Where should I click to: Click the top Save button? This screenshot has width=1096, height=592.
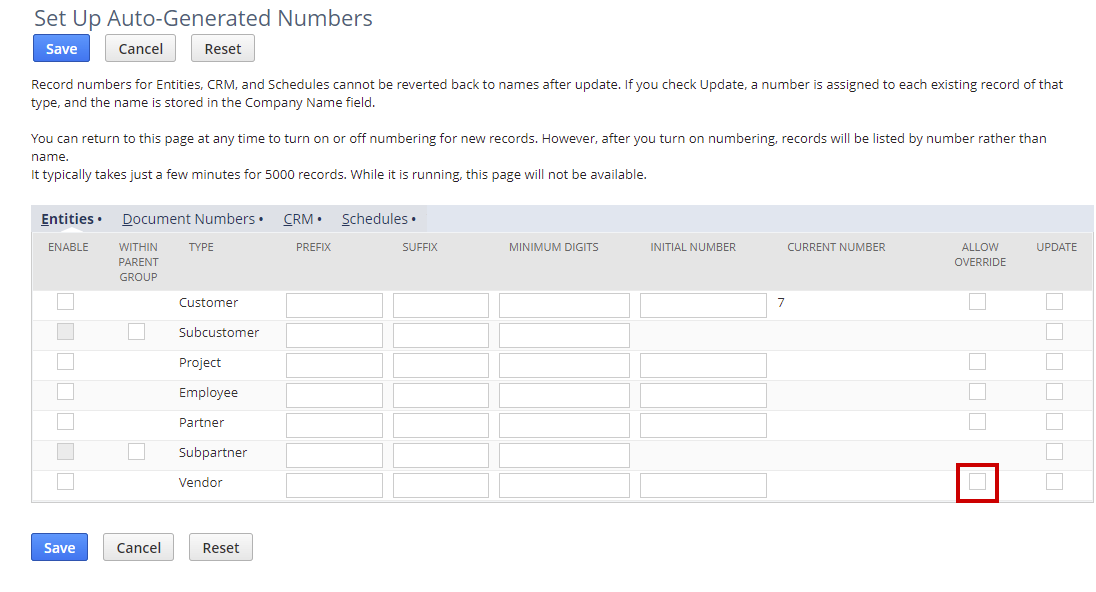62,49
